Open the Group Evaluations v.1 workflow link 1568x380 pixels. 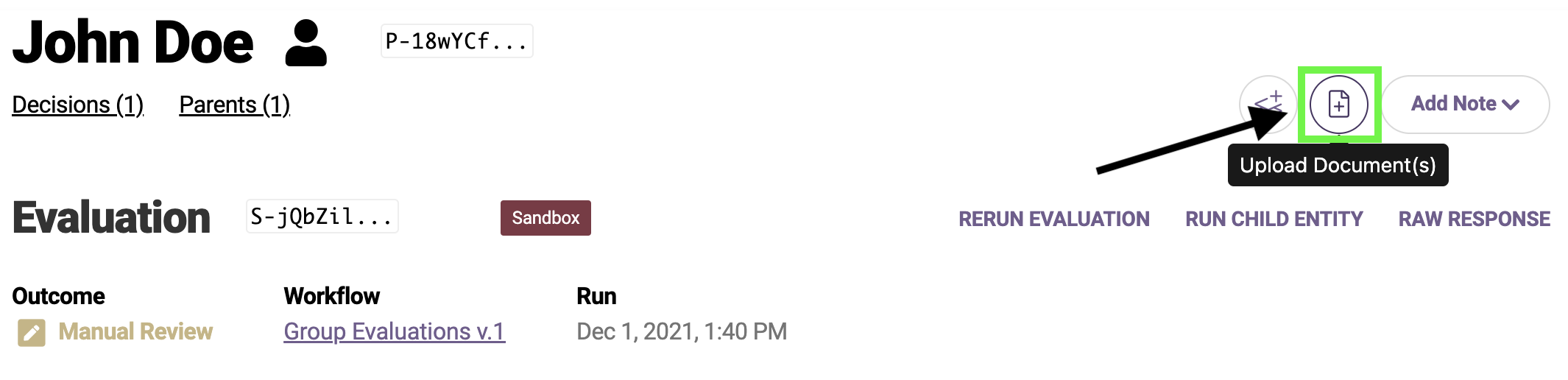point(395,331)
